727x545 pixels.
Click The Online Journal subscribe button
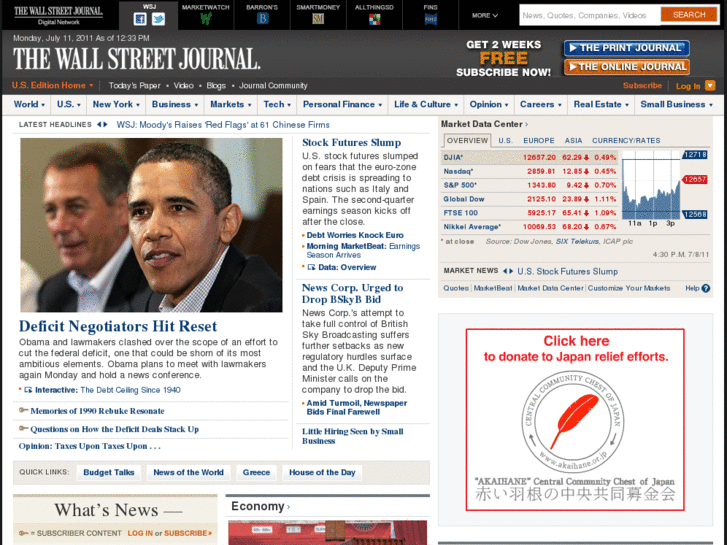626,67
